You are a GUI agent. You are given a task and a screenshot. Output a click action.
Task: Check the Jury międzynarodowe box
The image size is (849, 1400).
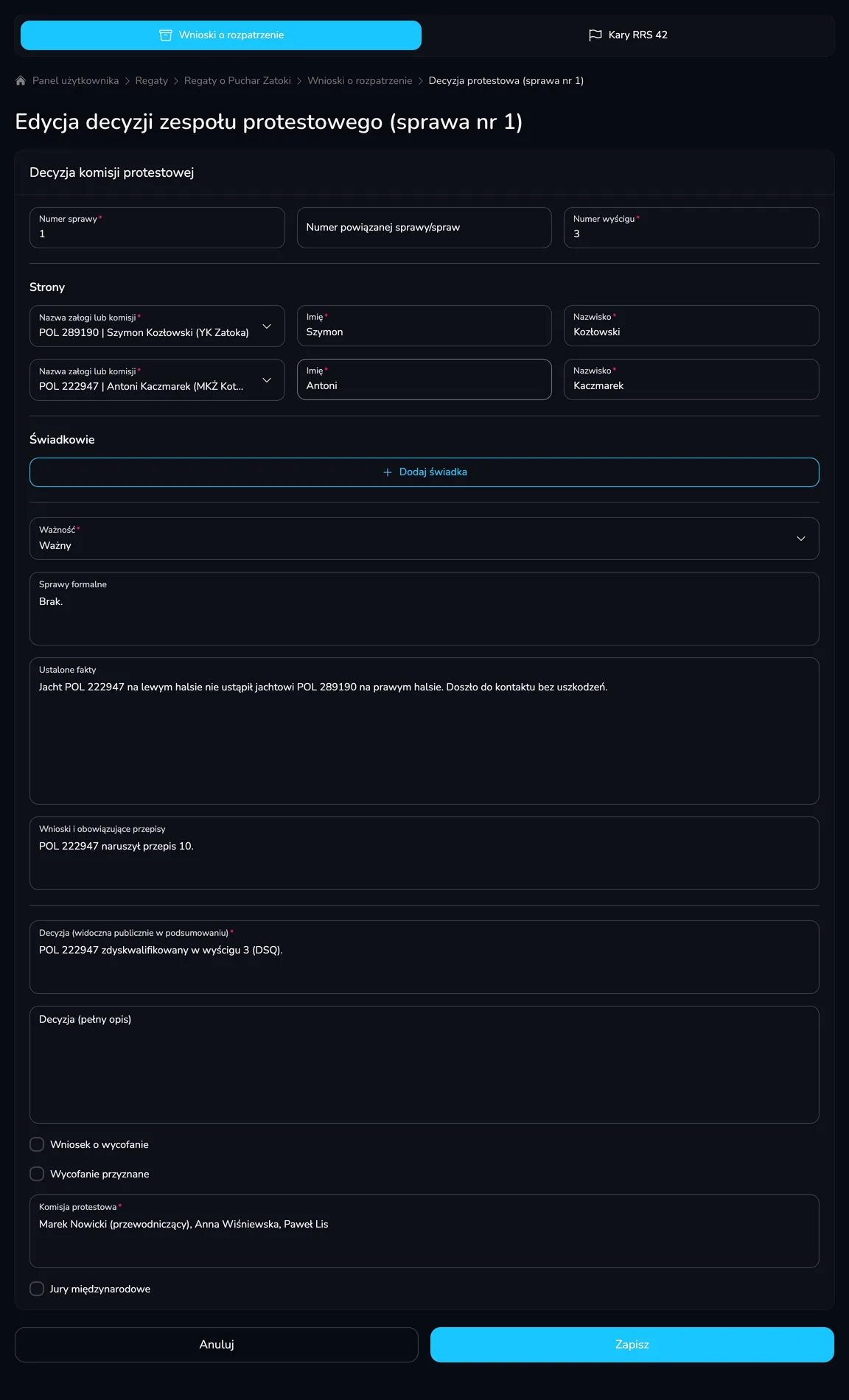click(37, 1289)
